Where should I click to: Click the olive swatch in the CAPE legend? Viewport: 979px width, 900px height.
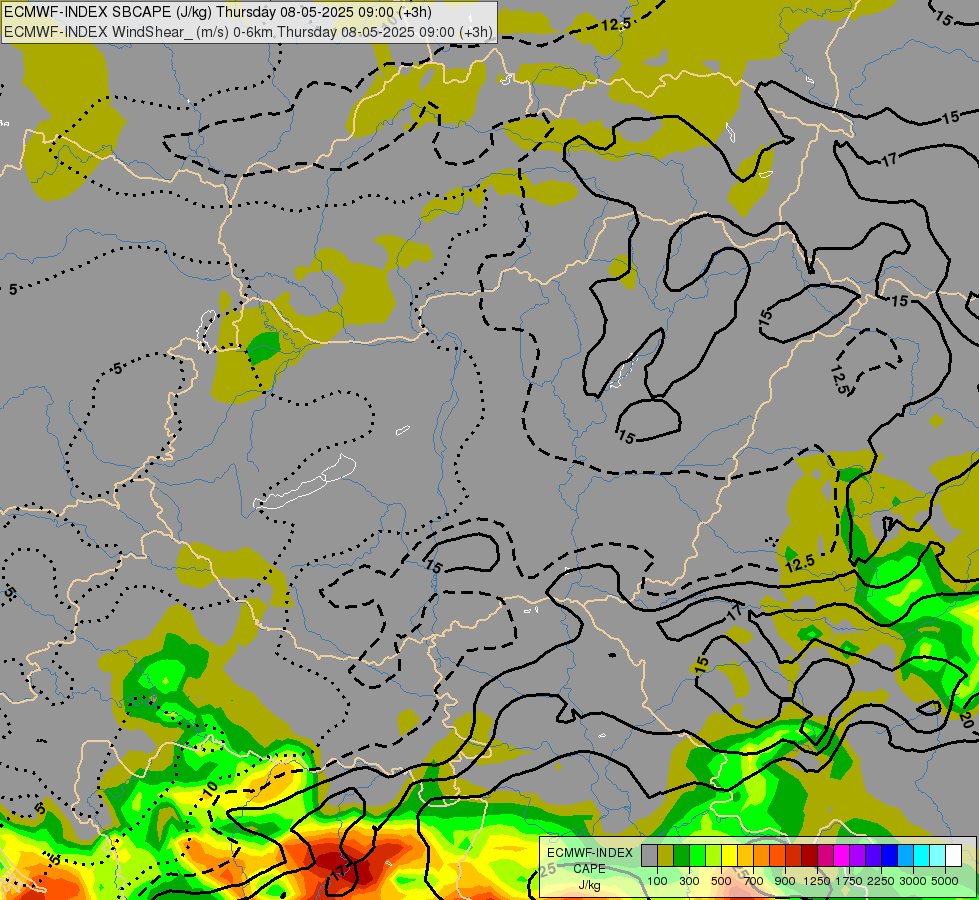(x=666, y=855)
